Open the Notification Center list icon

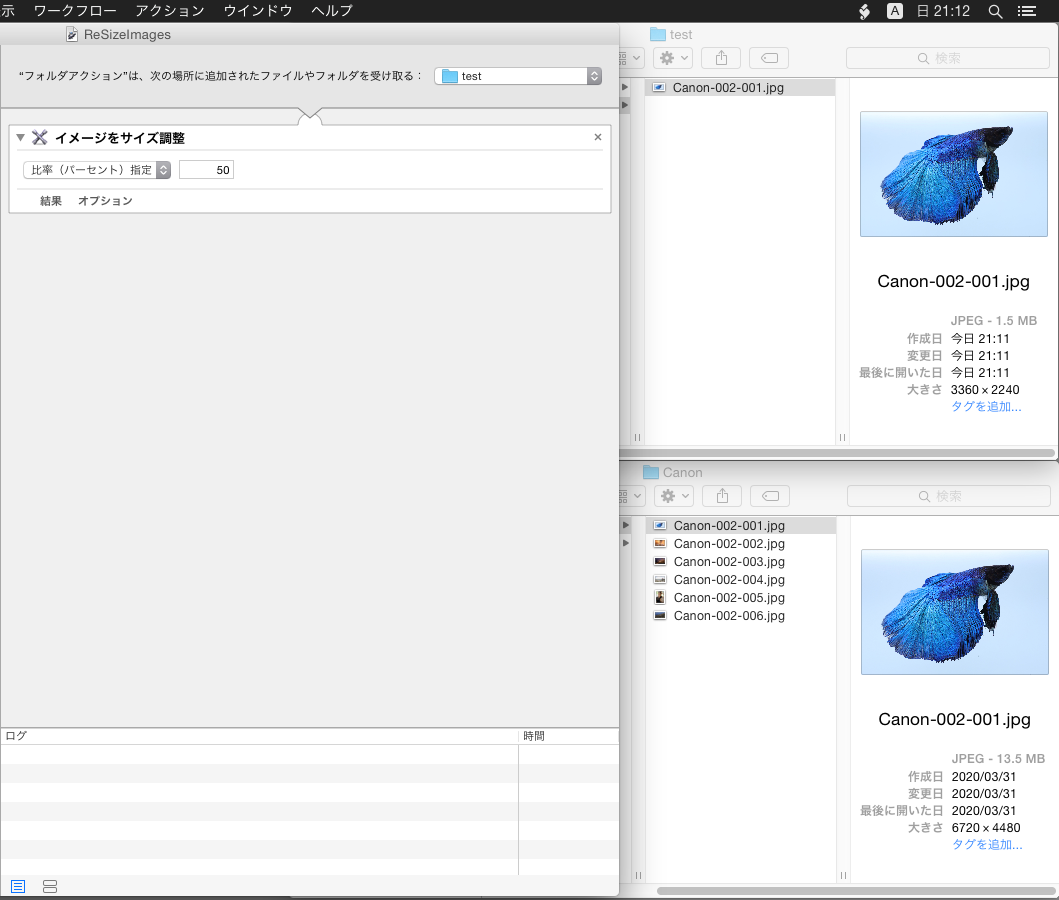pos(1027,11)
